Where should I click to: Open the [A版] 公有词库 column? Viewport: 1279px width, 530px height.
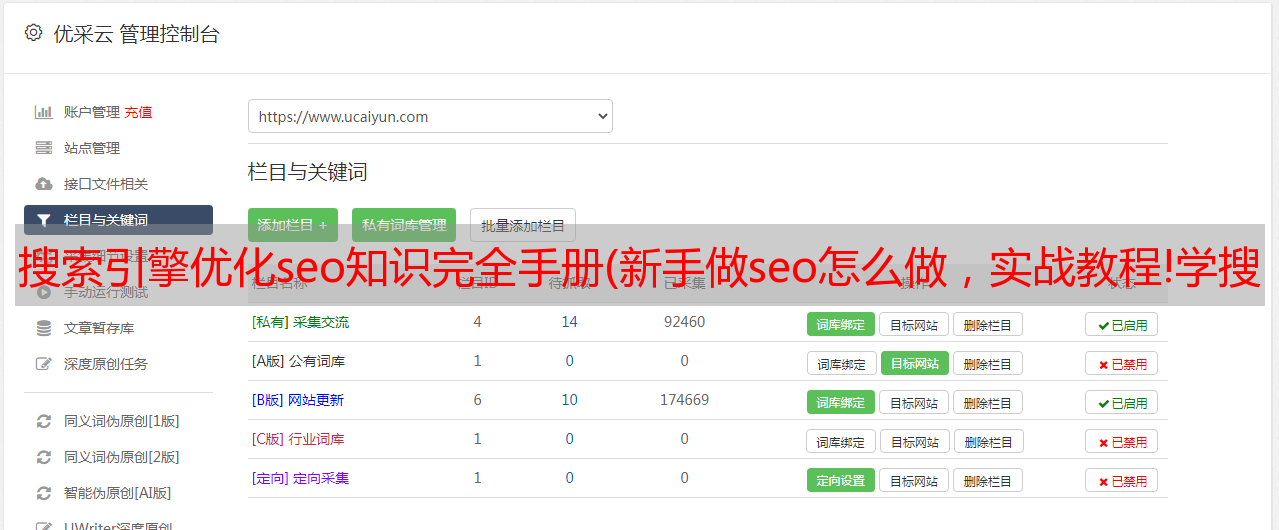[x=298, y=361]
